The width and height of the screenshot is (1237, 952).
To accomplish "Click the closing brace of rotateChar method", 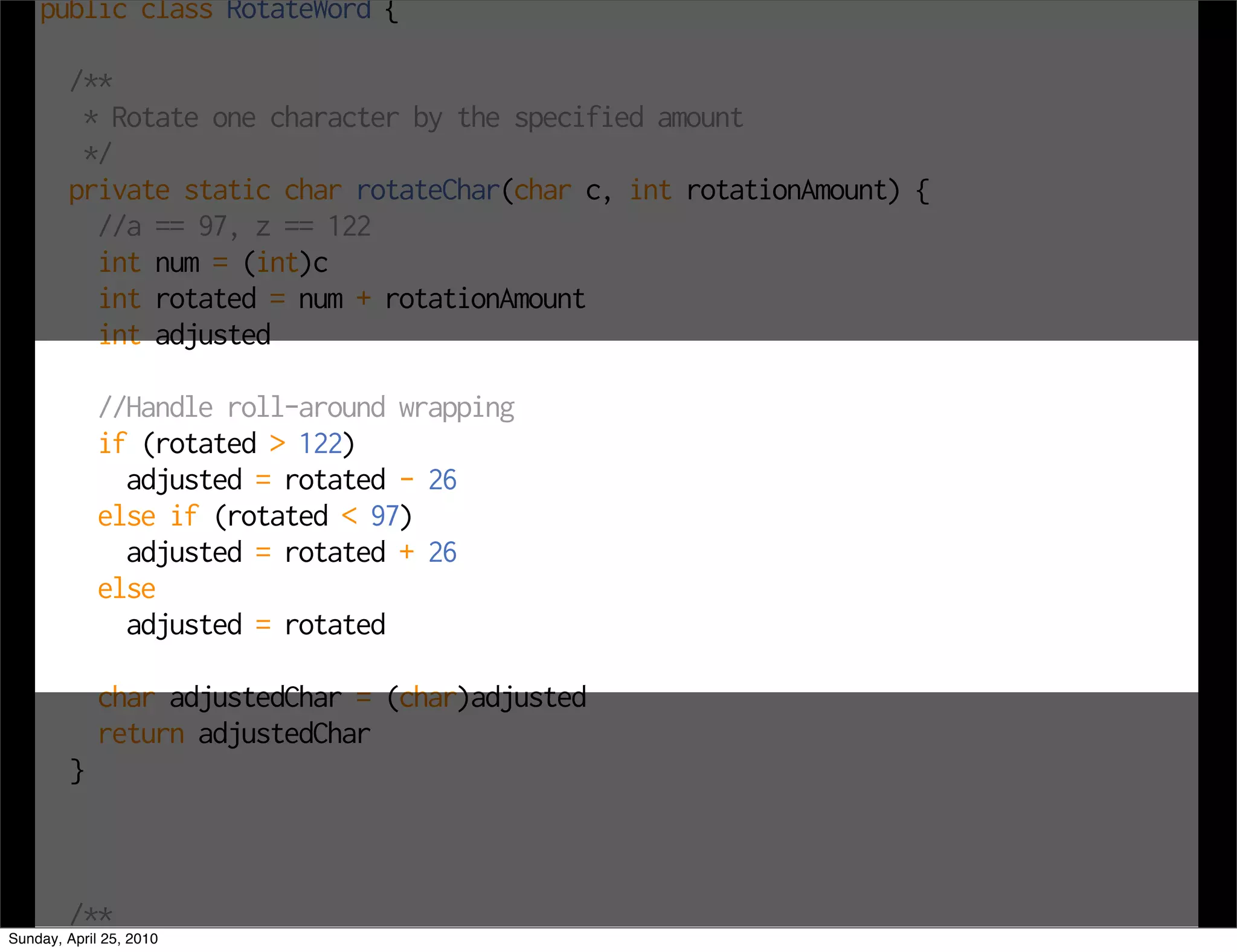I will (77, 771).
